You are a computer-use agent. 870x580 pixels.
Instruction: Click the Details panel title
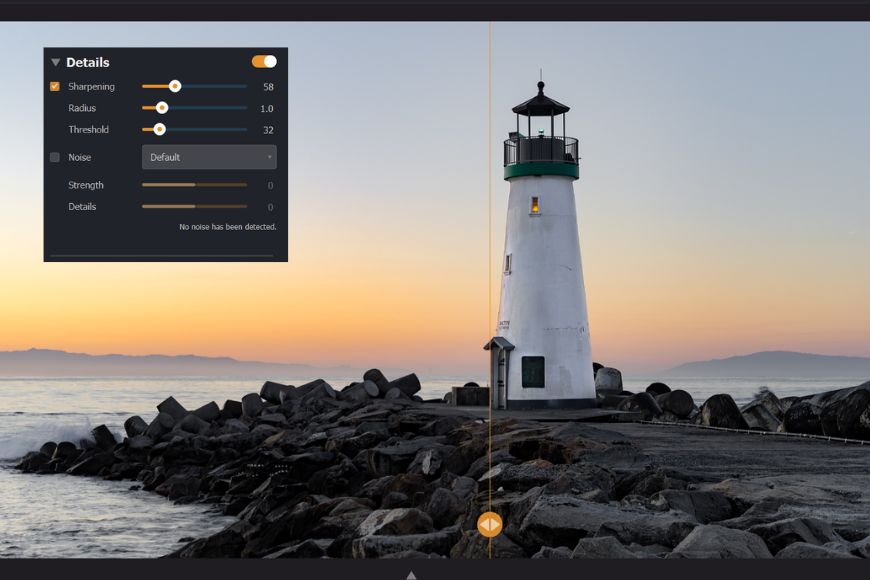point(88,62)
